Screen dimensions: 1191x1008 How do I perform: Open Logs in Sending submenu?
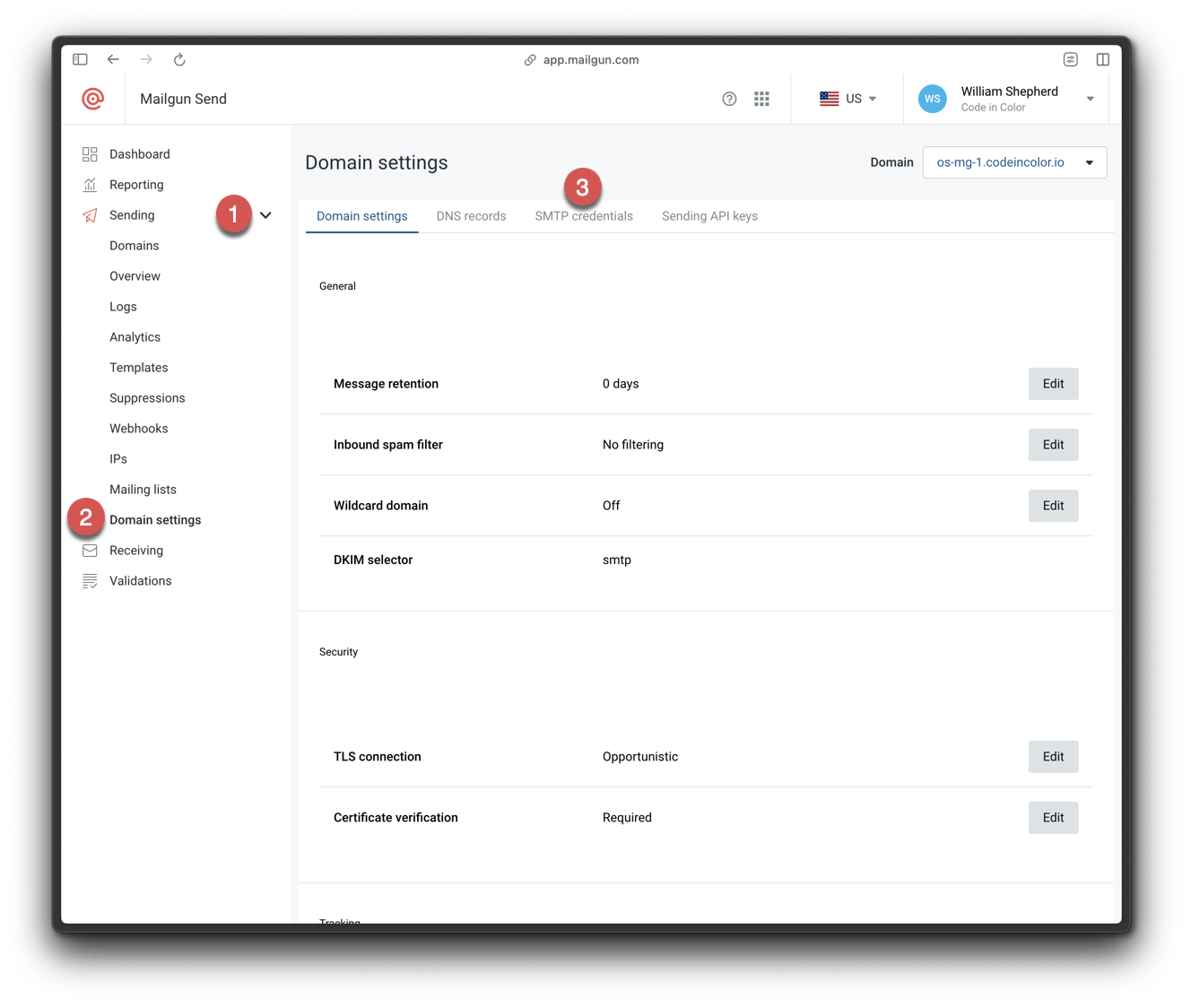coord(124,307)
